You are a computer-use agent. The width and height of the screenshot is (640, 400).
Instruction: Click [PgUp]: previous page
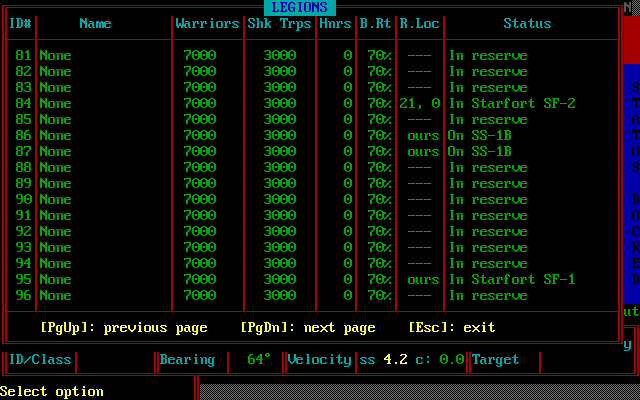[124, 328]
